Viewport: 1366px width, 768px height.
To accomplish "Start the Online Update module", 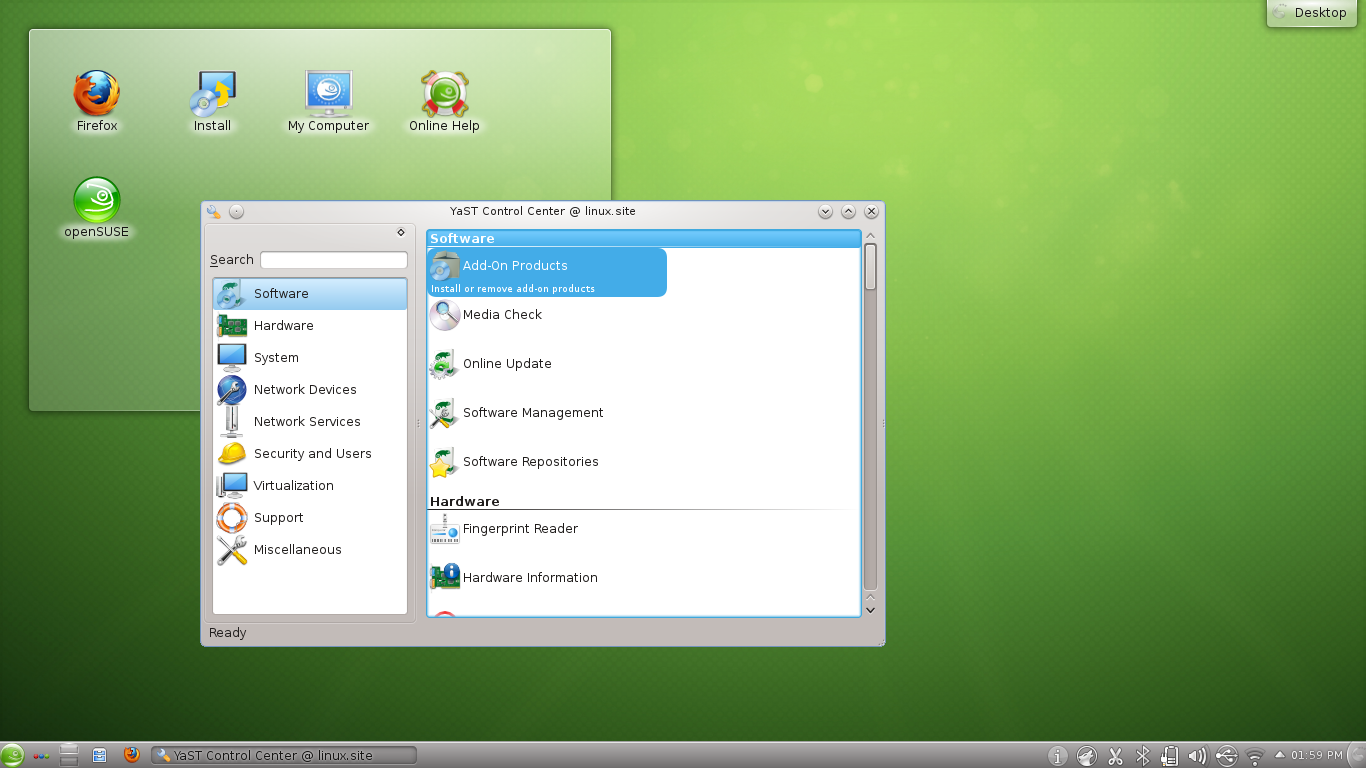I will 491,364.
